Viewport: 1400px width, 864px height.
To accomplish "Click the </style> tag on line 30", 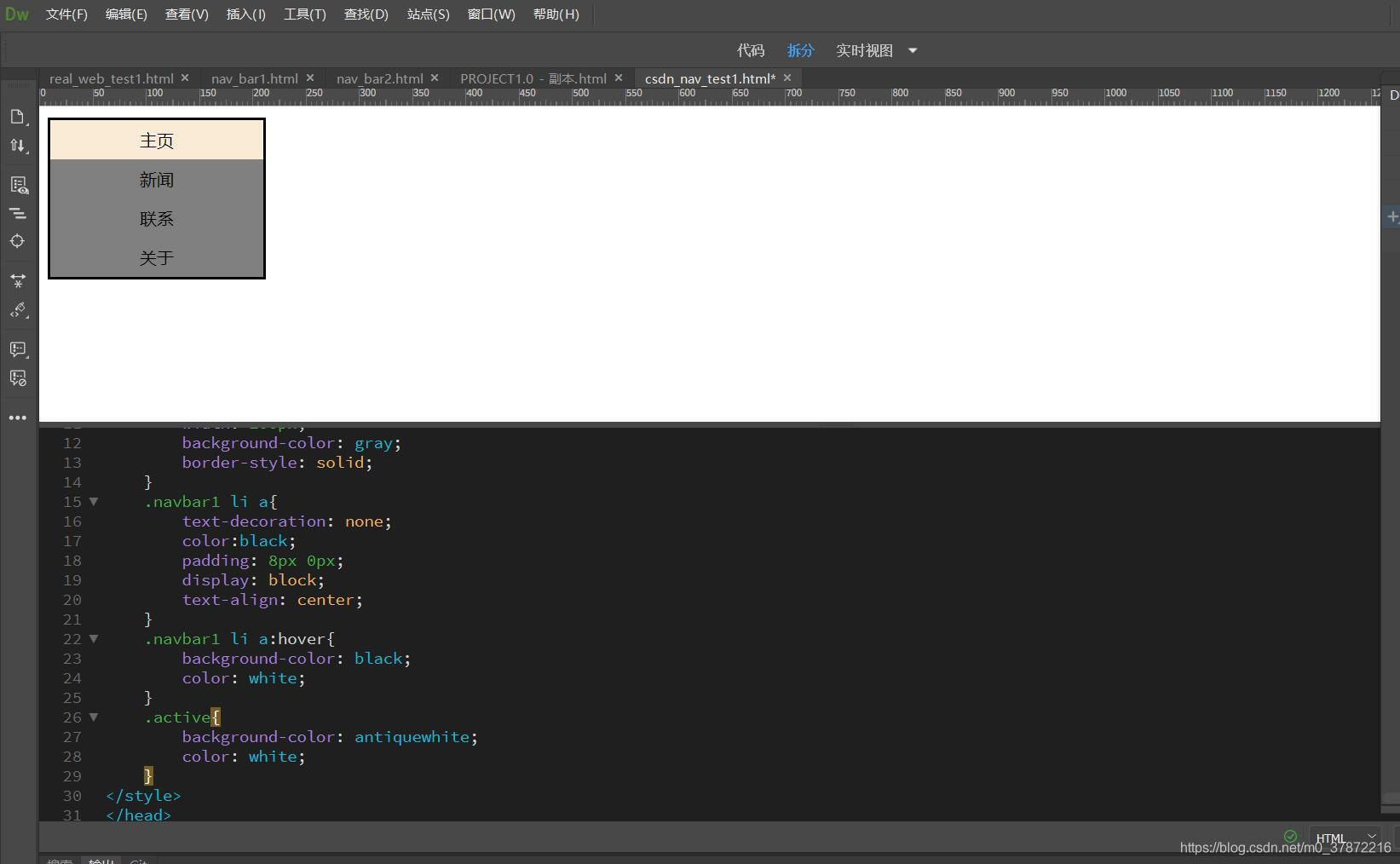I will (x=143, y=796).
